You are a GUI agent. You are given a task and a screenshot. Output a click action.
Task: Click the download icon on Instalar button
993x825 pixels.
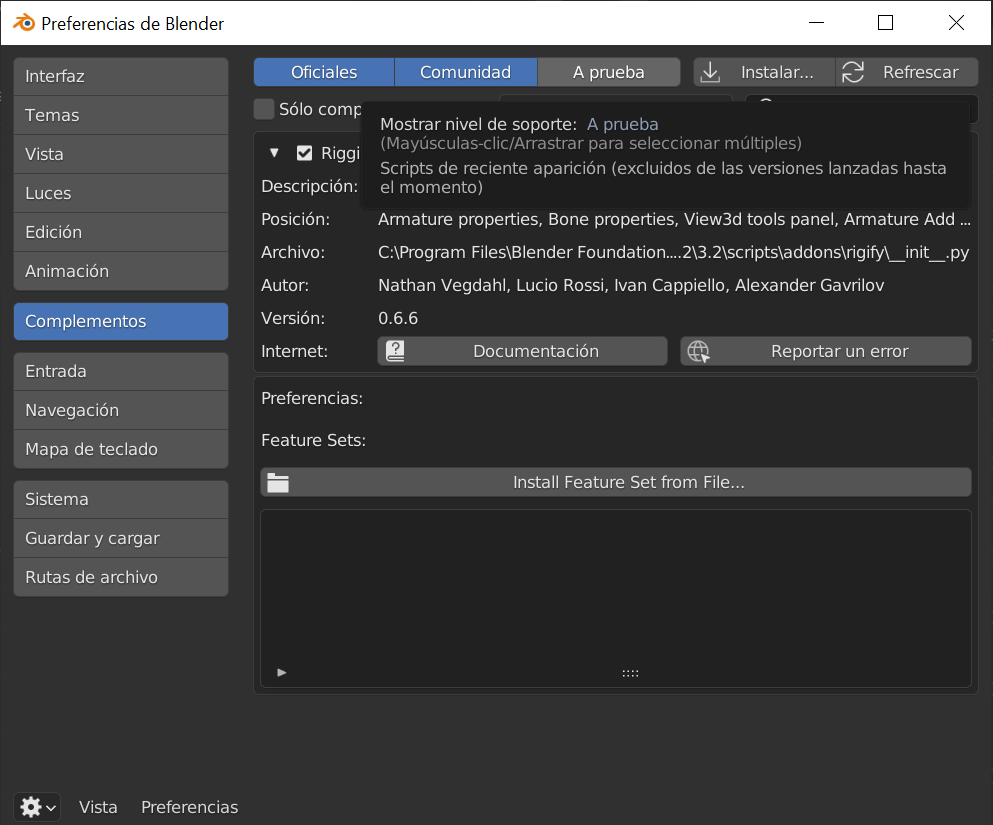tap(710, 72)
